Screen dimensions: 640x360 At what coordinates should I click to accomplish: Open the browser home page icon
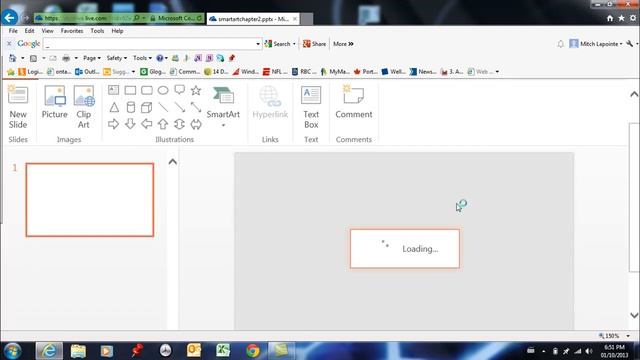coord(610,18)
